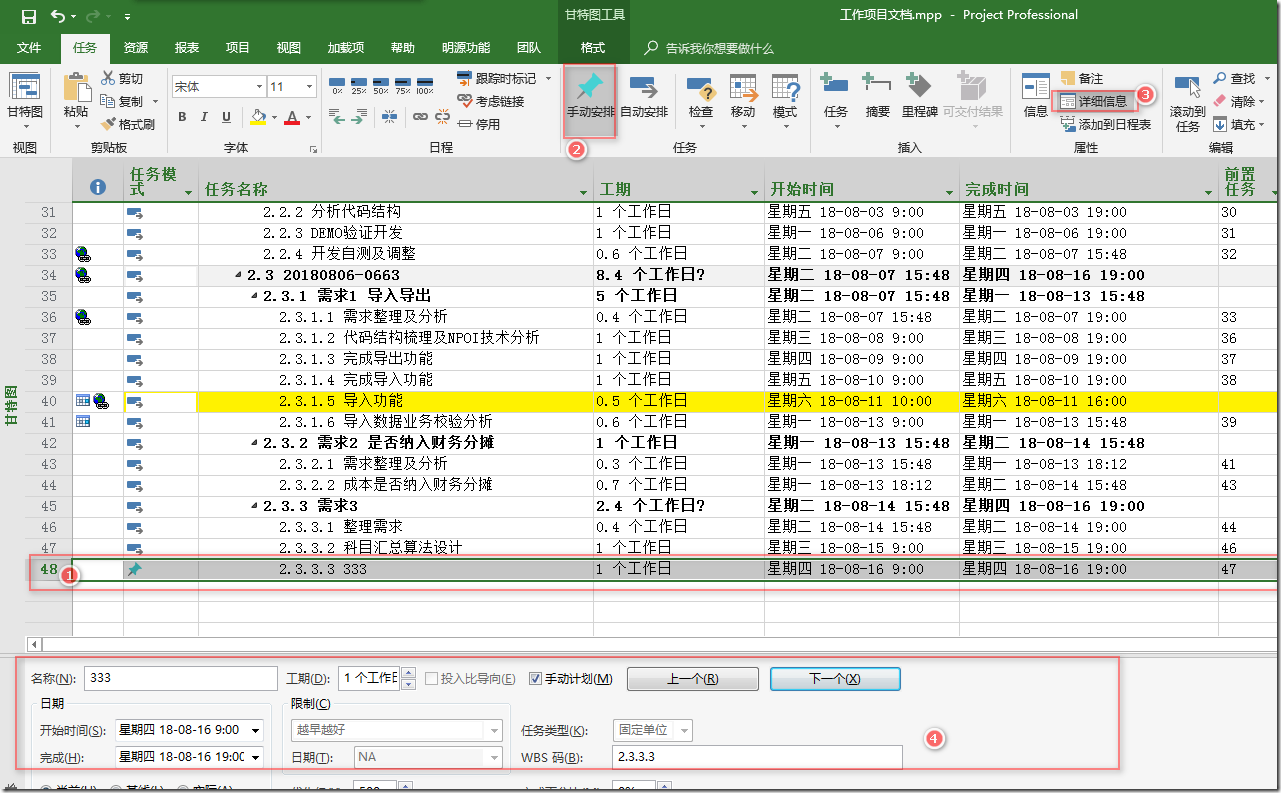Screen dimensions: 1281x793
Task: Toggle Italic formatting
Action: click(204, 117)
